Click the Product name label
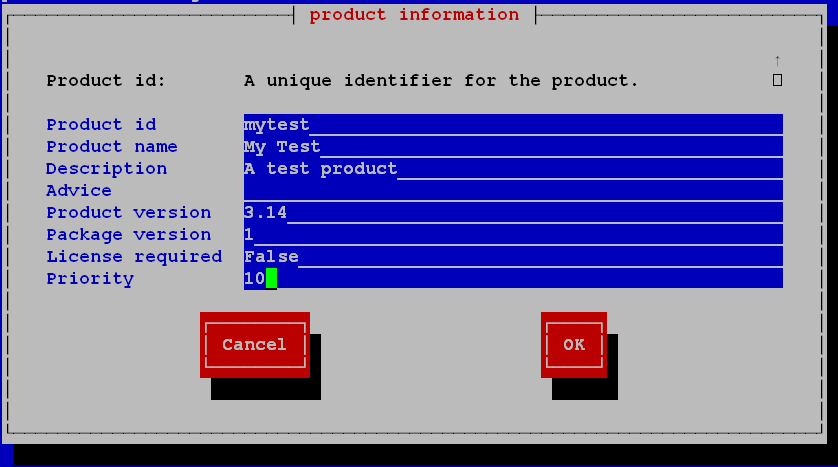Screen dimensions: 838x467 (x=112, y=146)
